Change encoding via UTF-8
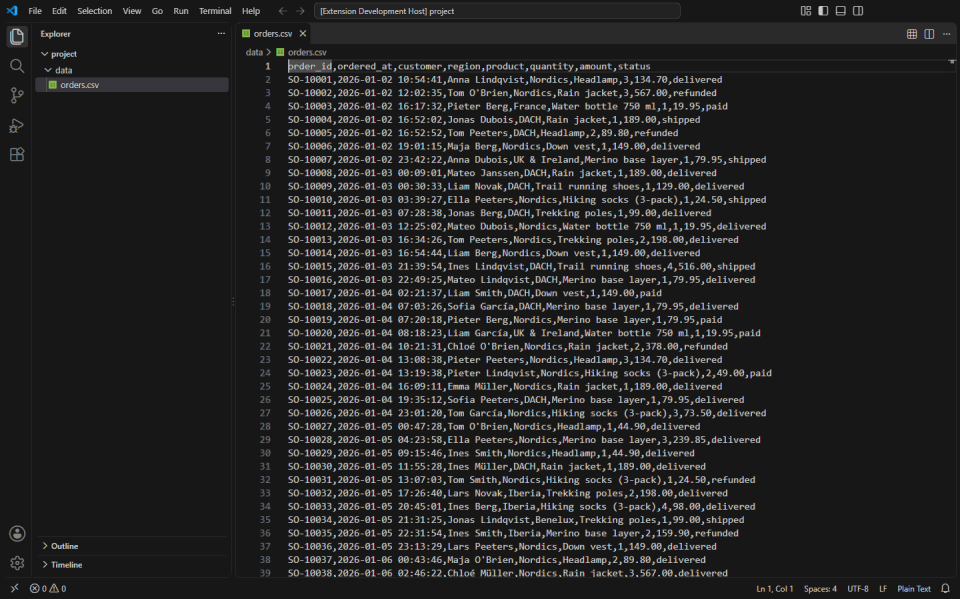 (x=858, y=589)
